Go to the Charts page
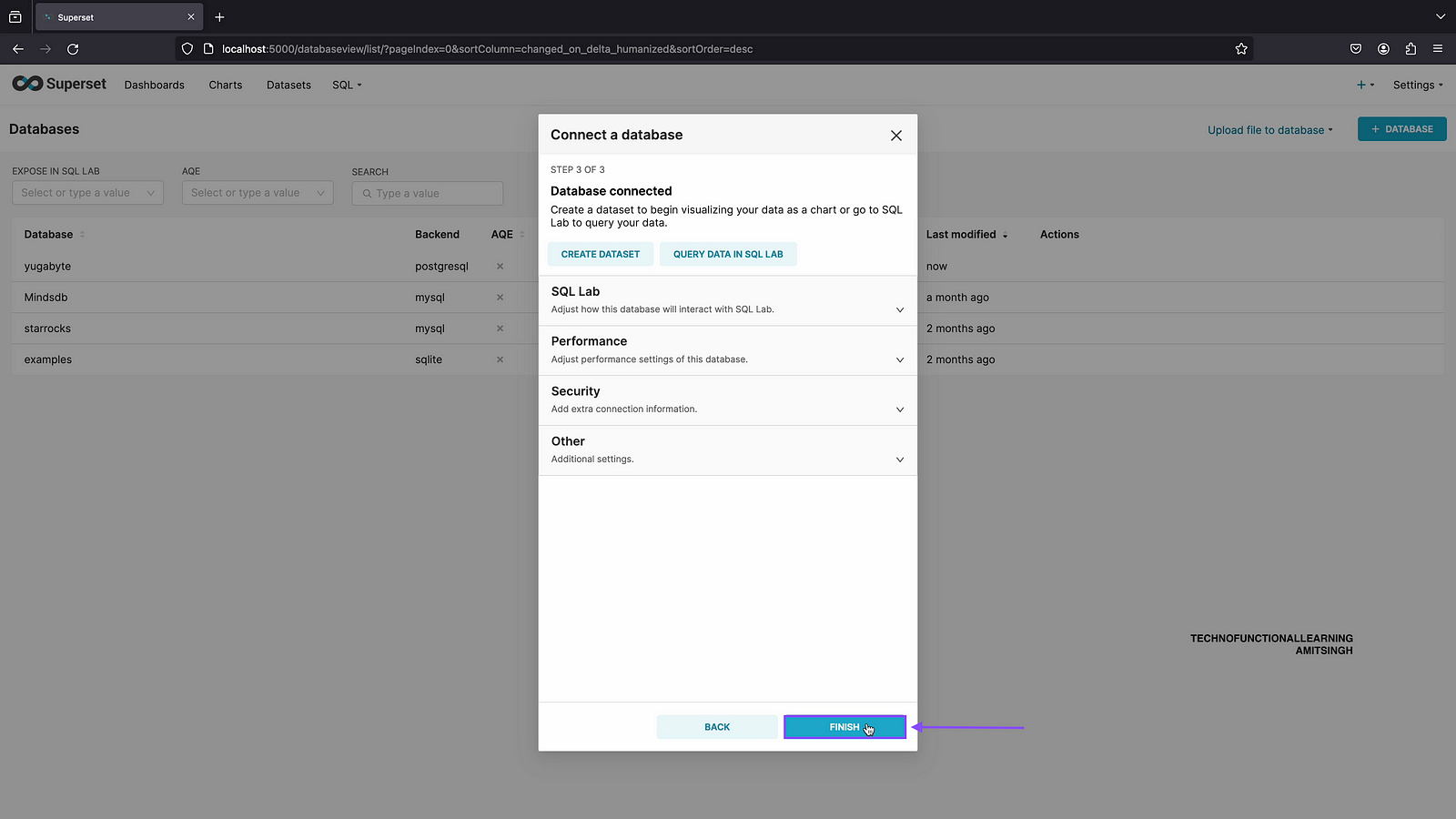Image resolution: width=1456 pixels, height=819 pixels. pyautogui.click(x=225, y=85)
